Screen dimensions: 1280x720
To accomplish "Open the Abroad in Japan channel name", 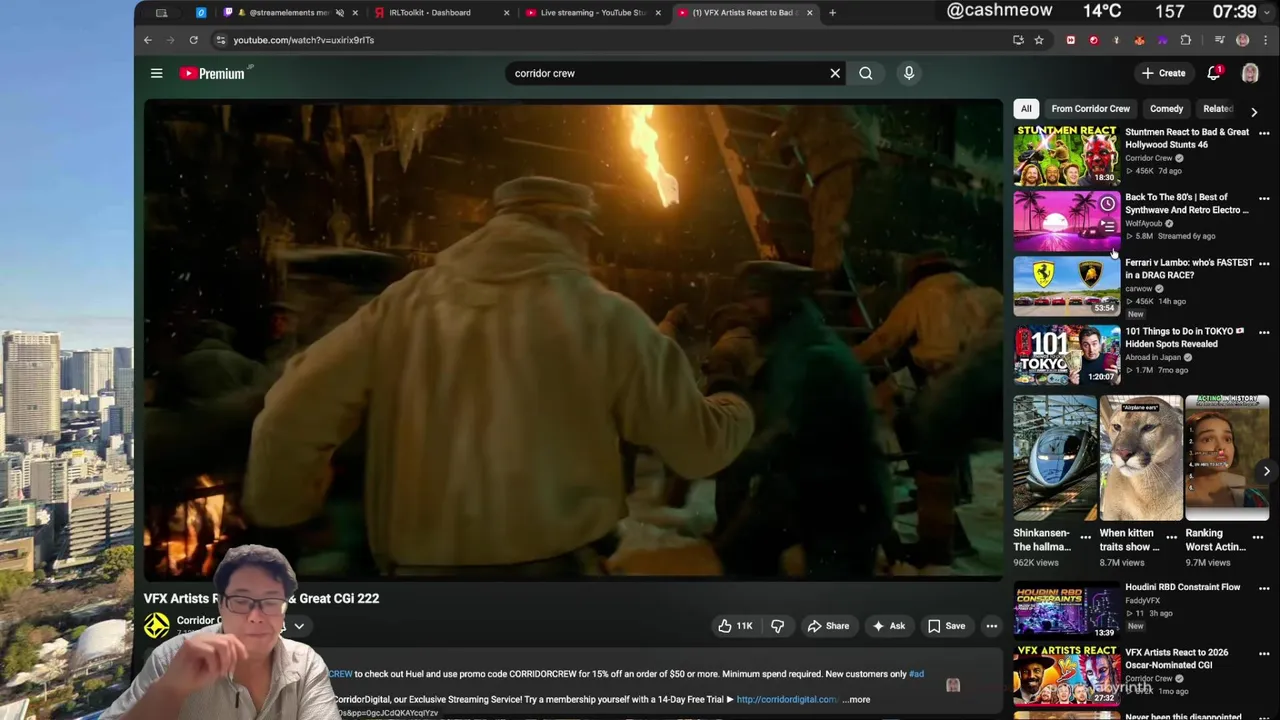I will tap(1154, 357).
